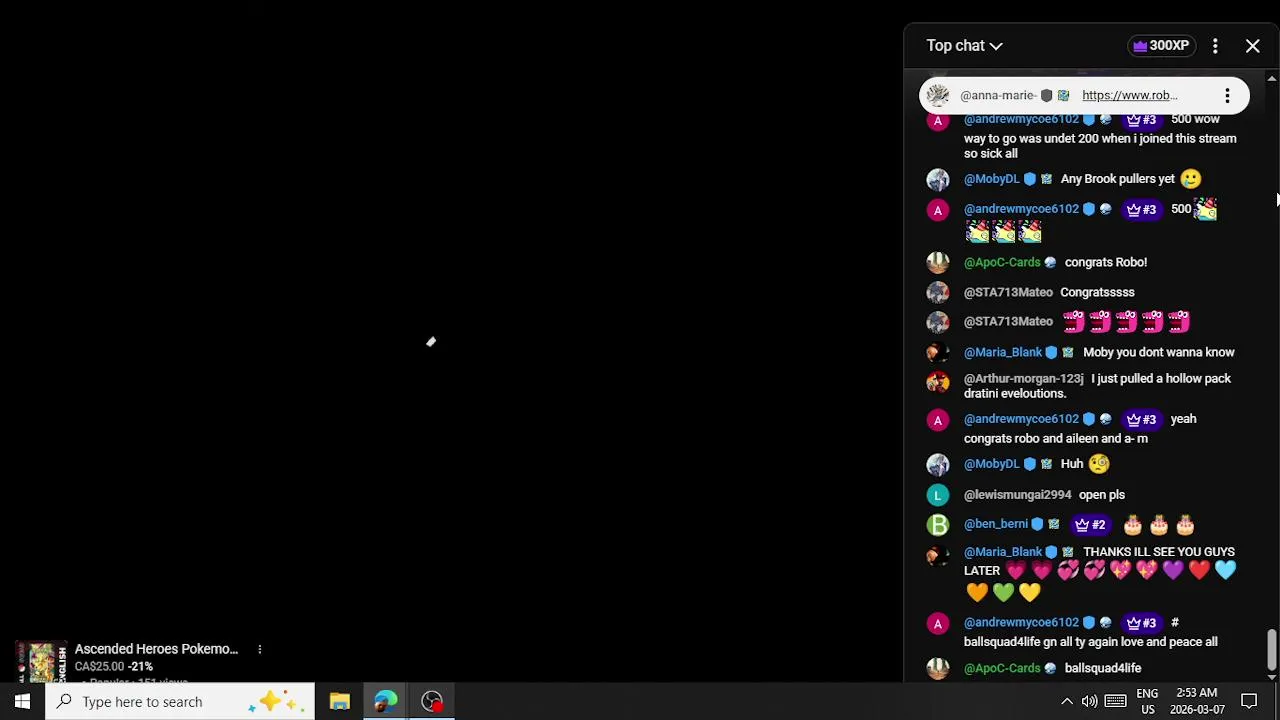This screenshot has height=720, width=1280.
Task: Open File Explorer from taskbar
Action: tap(339, 701)
